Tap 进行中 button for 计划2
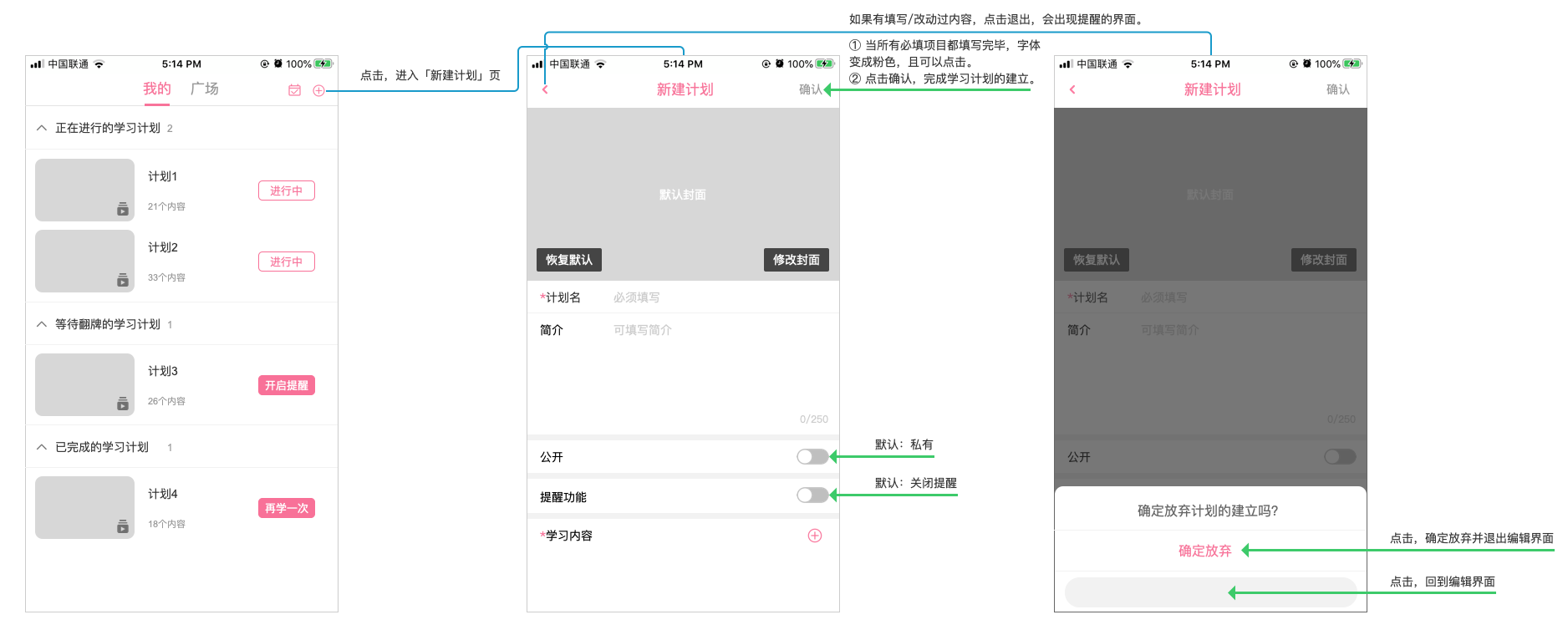The image size is (1568, 635). click(287, 262)
